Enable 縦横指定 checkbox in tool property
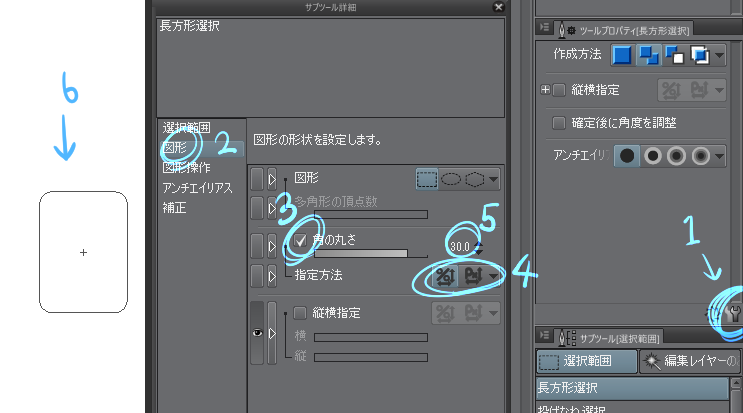 [559, 90]
